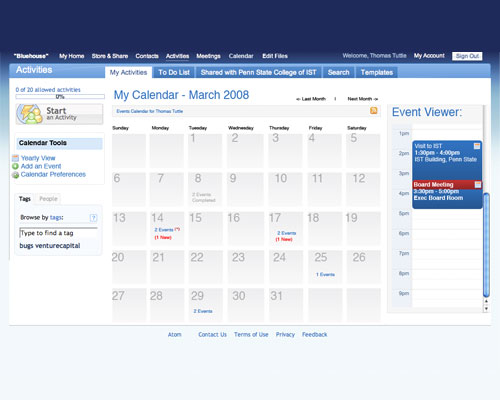Click the Atom feed link

[175, 334]
